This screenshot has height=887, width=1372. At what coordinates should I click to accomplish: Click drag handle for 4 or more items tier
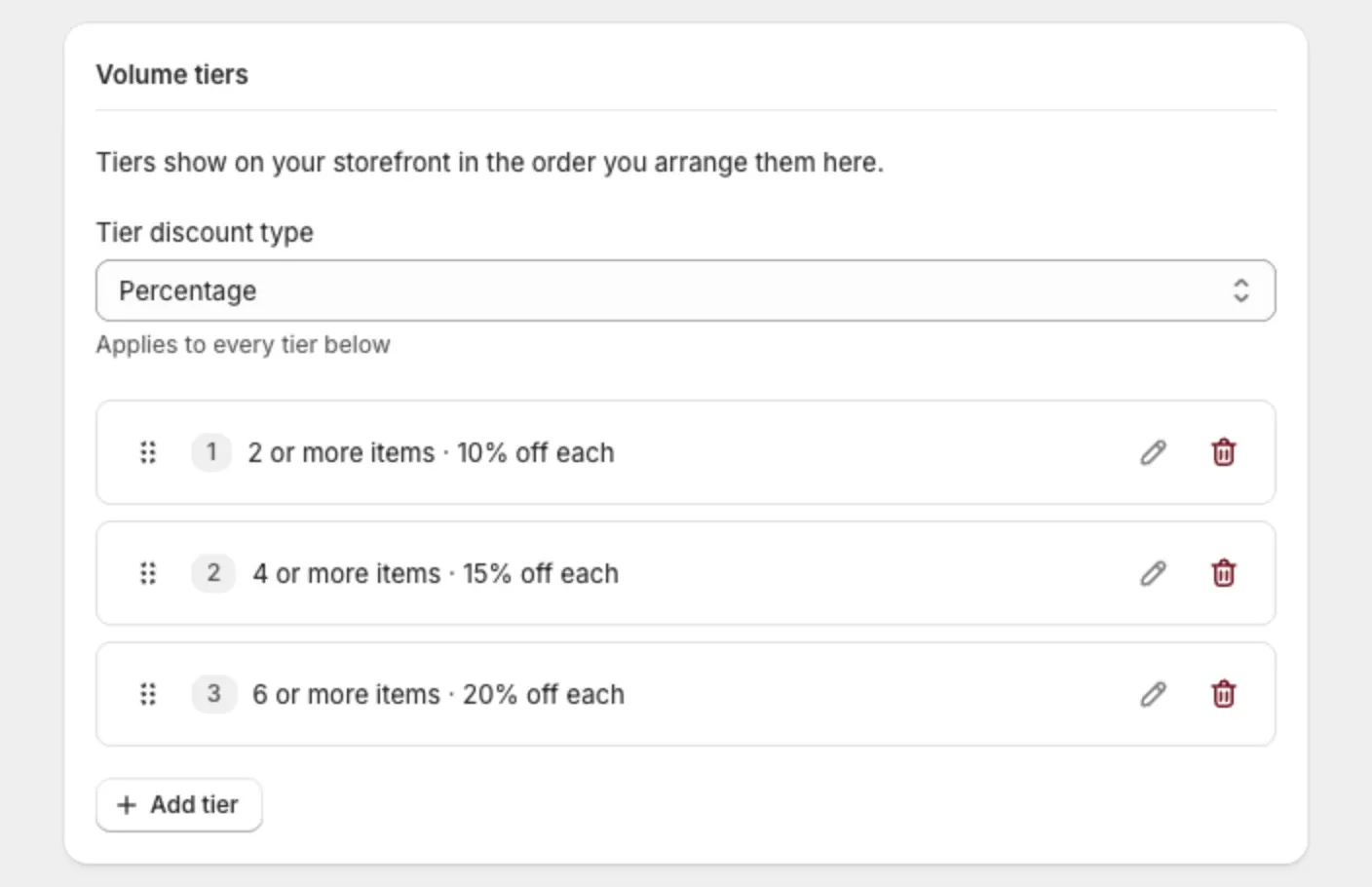coord(148,573)
